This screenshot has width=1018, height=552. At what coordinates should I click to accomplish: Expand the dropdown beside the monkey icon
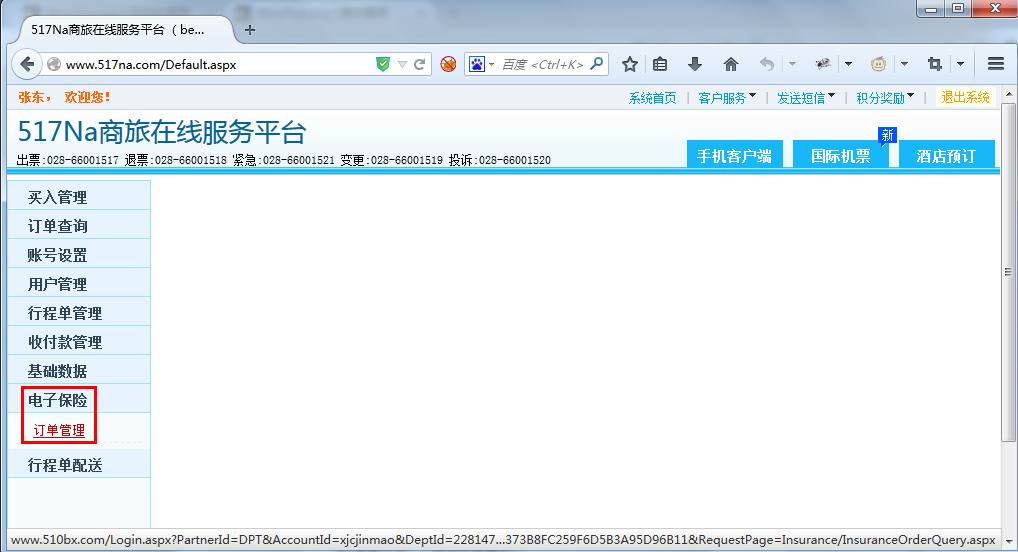[x=904, y=64]
